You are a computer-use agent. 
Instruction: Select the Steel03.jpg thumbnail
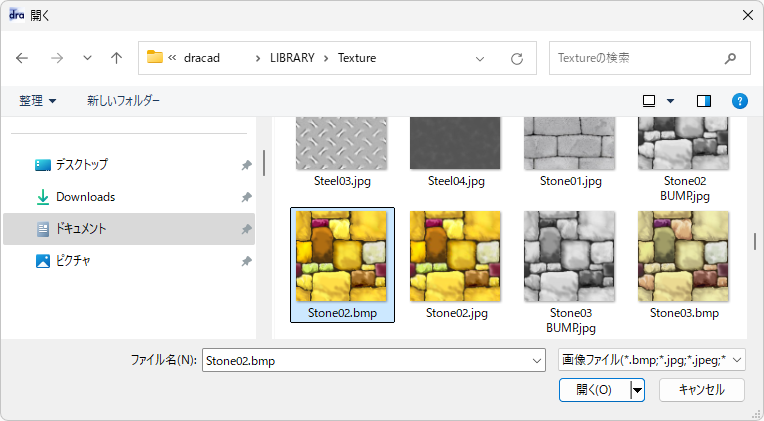(342, 143)
